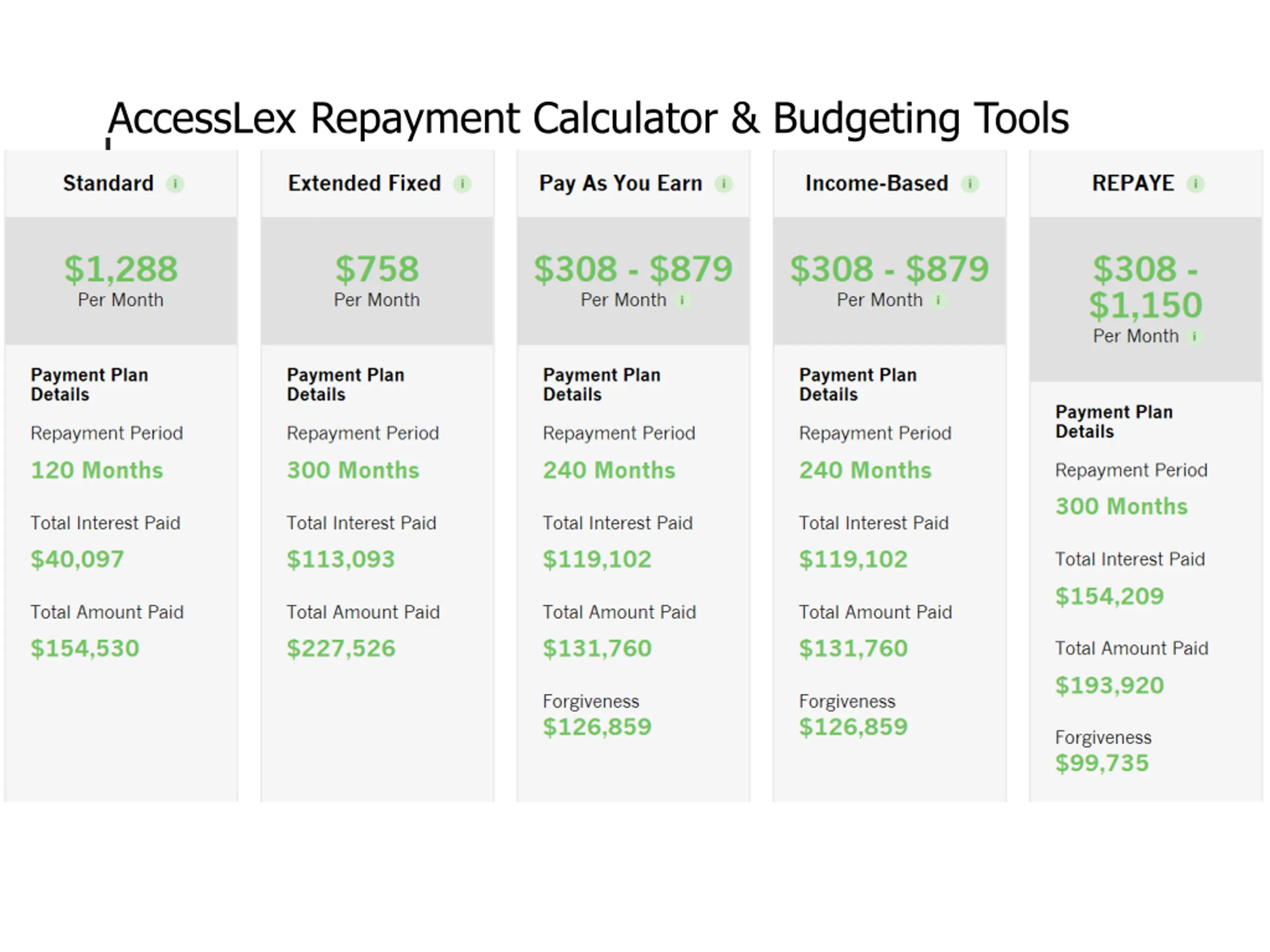
Task: Click the info icon next to Income-Based
Action: (970, 184)
